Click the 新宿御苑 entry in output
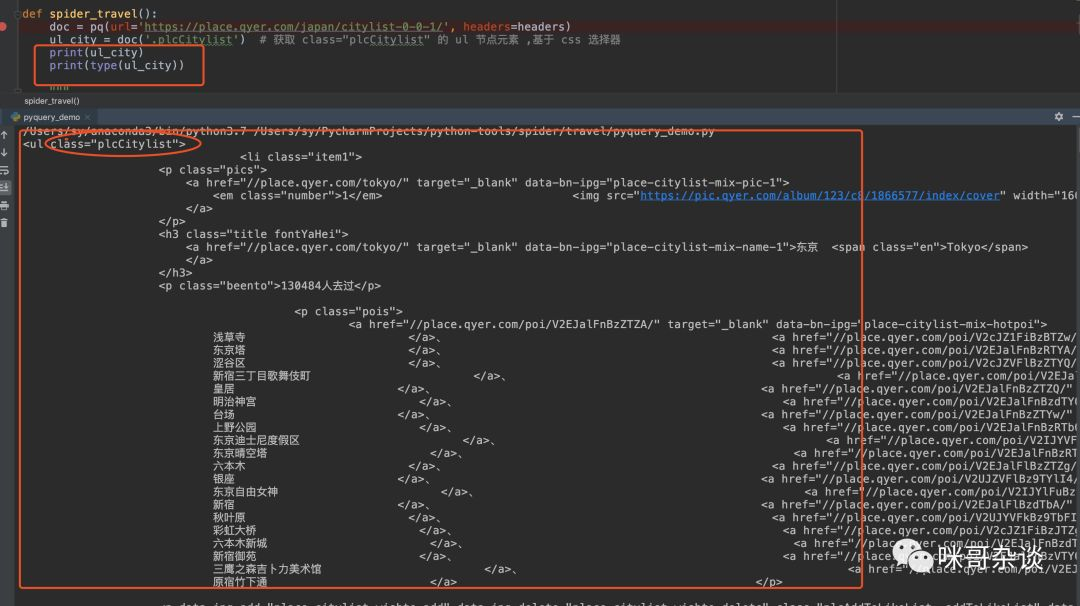Screen dimensions: 1080x606 pyautogui.click(x=234, y=556)
